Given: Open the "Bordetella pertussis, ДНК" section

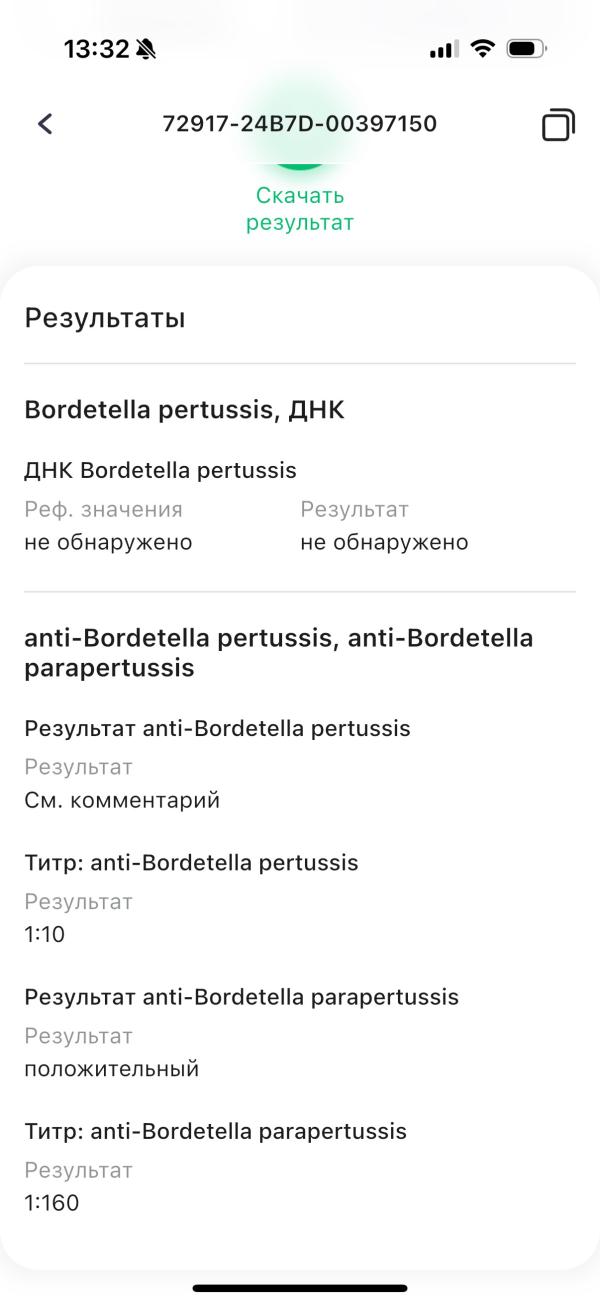Looking at the screenshot, I should [x=184, y=410].
